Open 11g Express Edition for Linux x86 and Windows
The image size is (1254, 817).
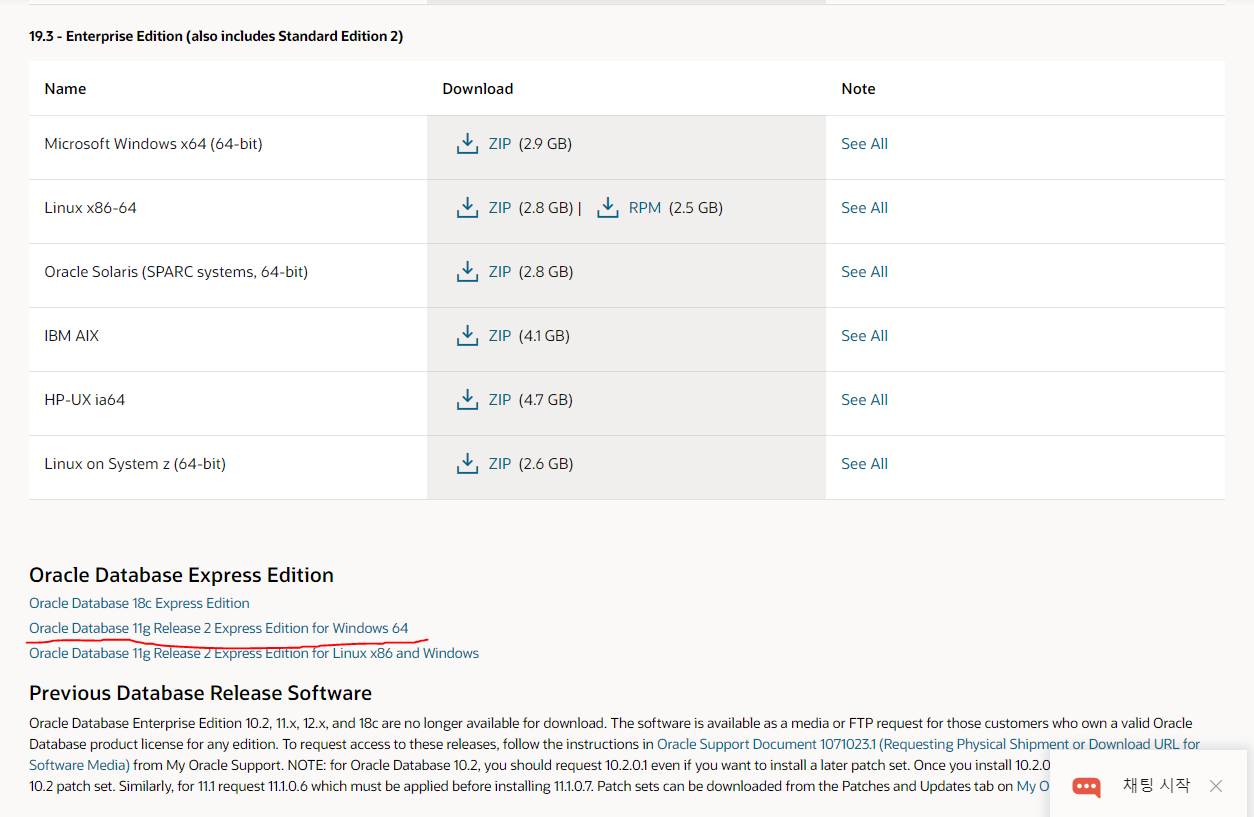click(254, 653)
